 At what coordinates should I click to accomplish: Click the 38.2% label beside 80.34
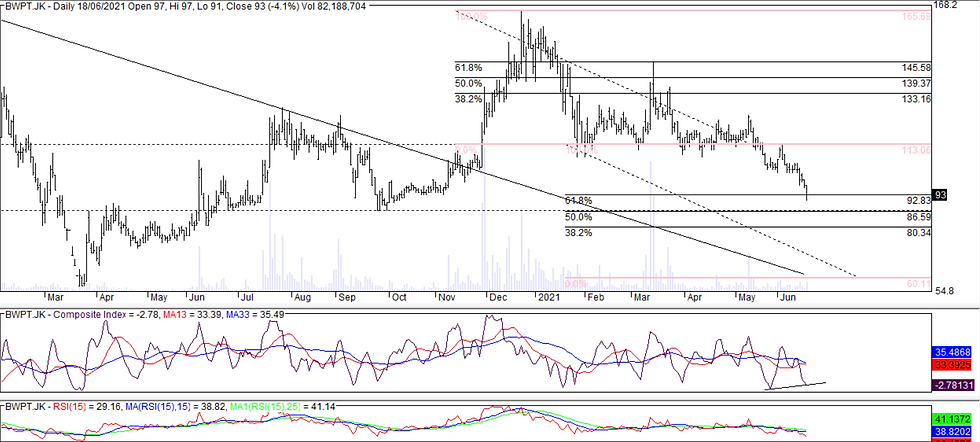click(578, 233)
